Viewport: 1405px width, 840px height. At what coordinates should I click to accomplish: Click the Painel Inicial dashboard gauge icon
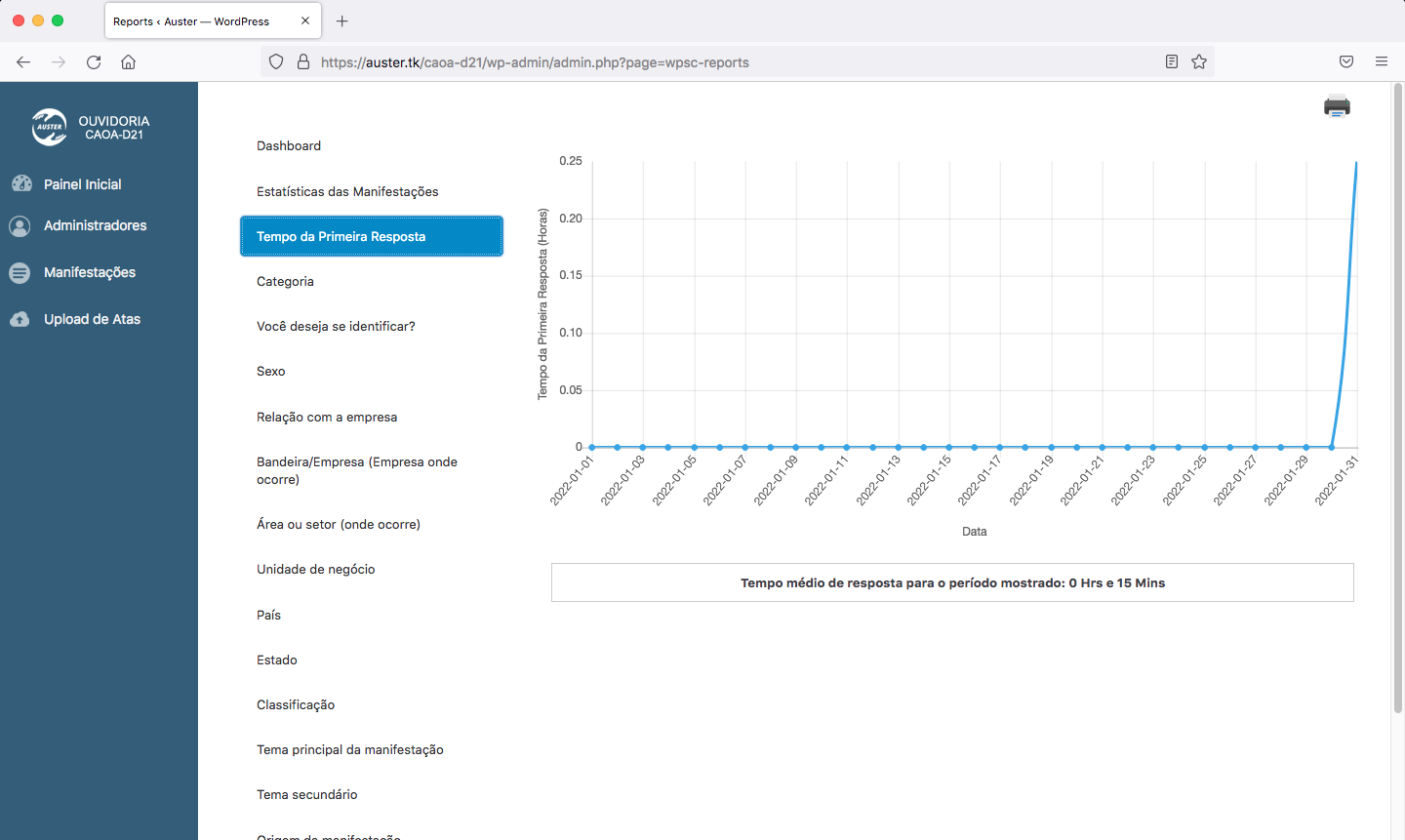tap(21, 183)
